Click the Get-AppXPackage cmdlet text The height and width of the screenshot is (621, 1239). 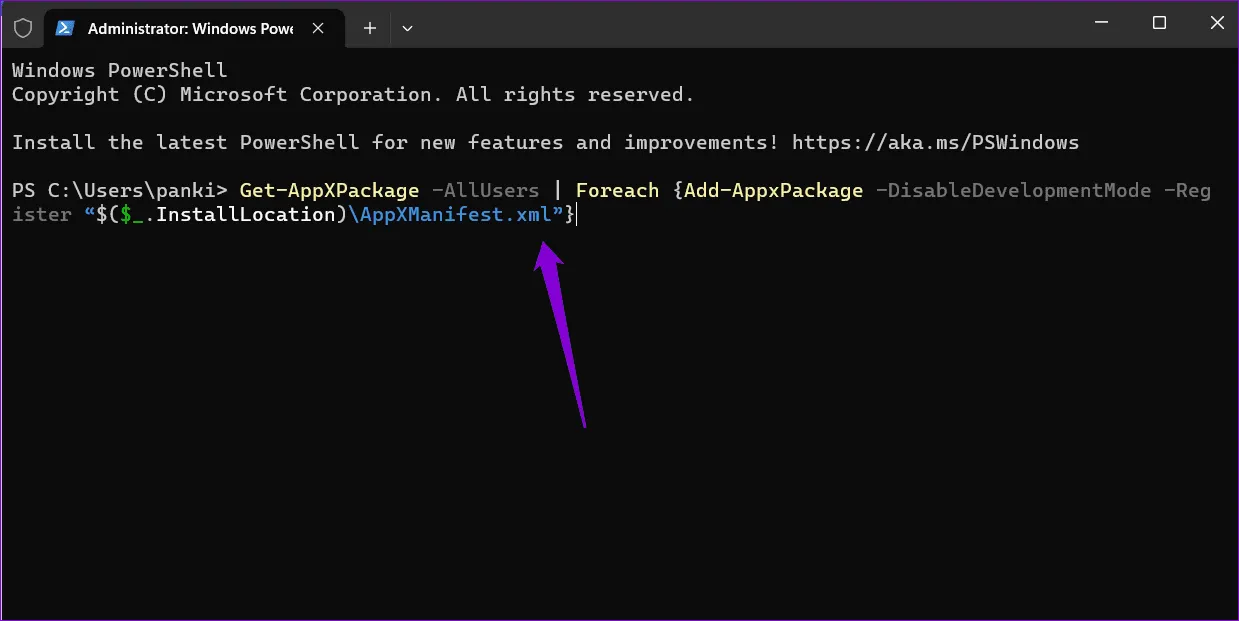tap(329, 191)
